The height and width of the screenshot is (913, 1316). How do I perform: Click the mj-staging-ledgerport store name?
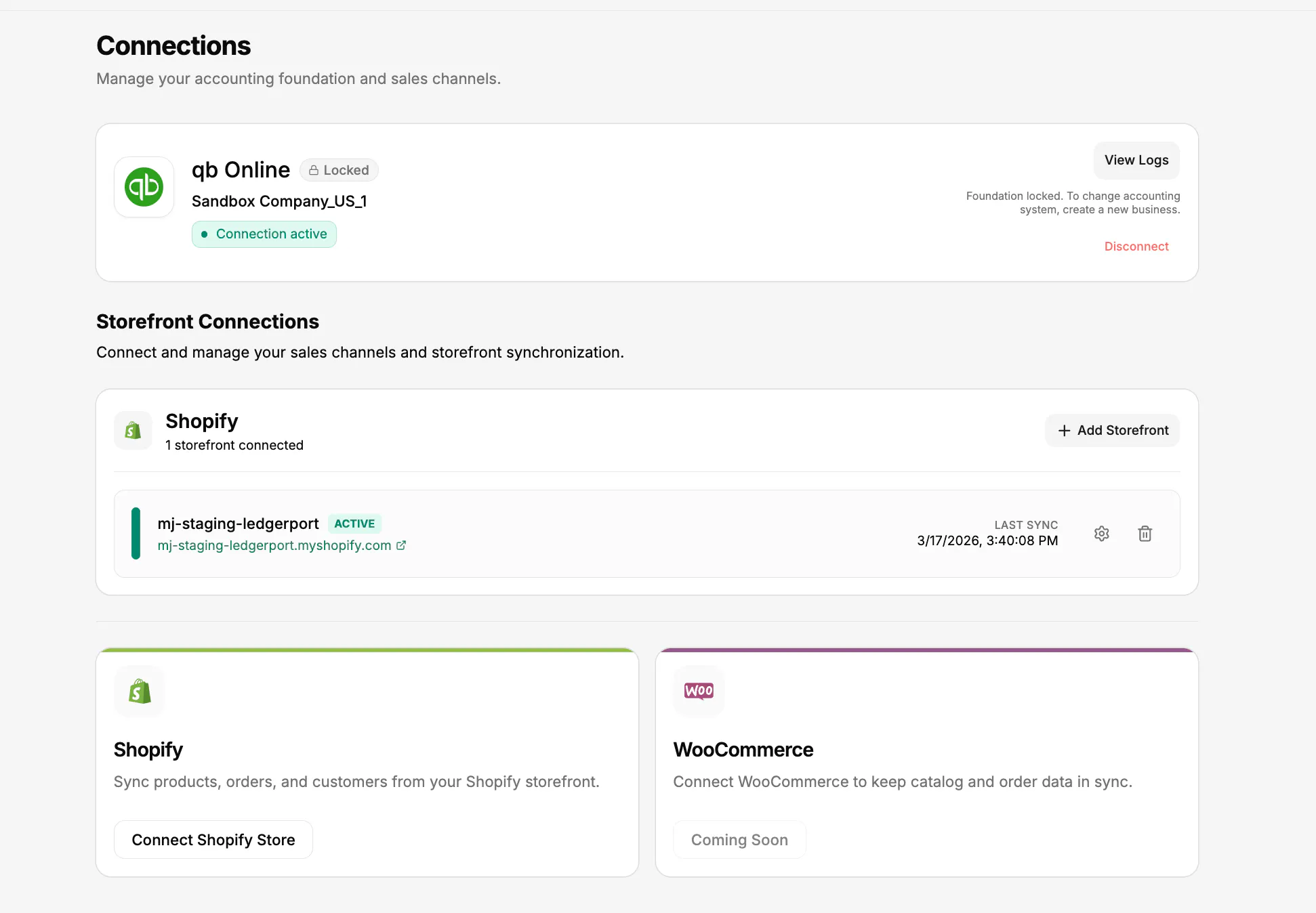click(238, 524)
